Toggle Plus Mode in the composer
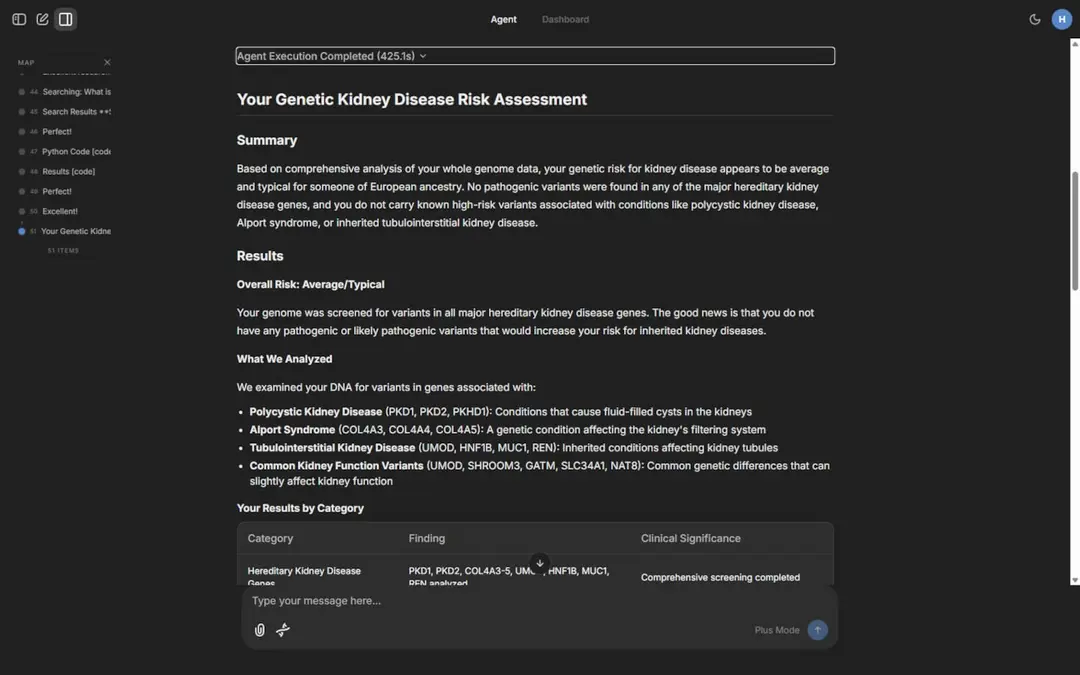 777,630
